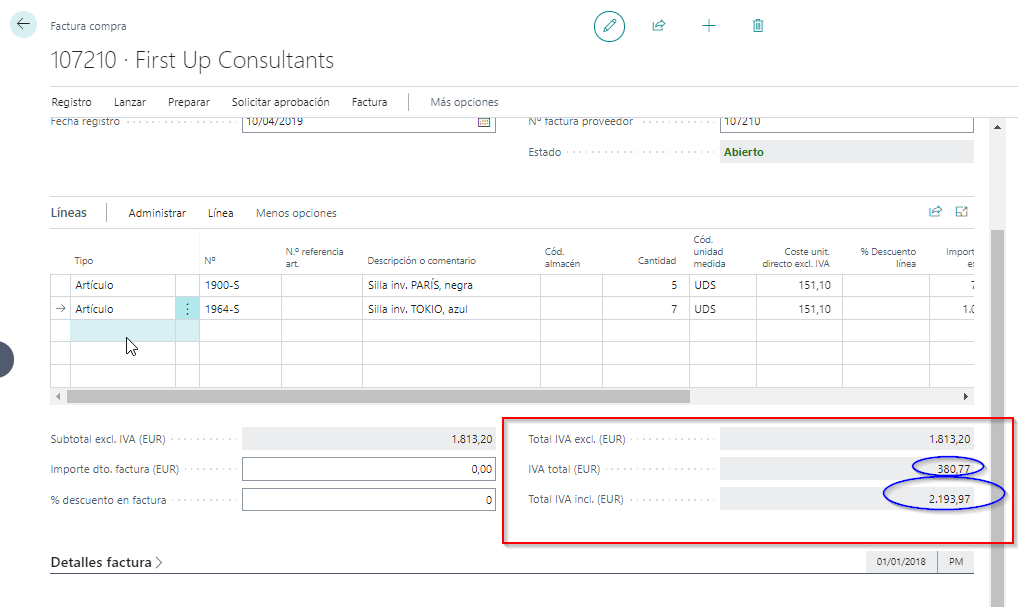Click the Nº column header

(x=210, y=260)
